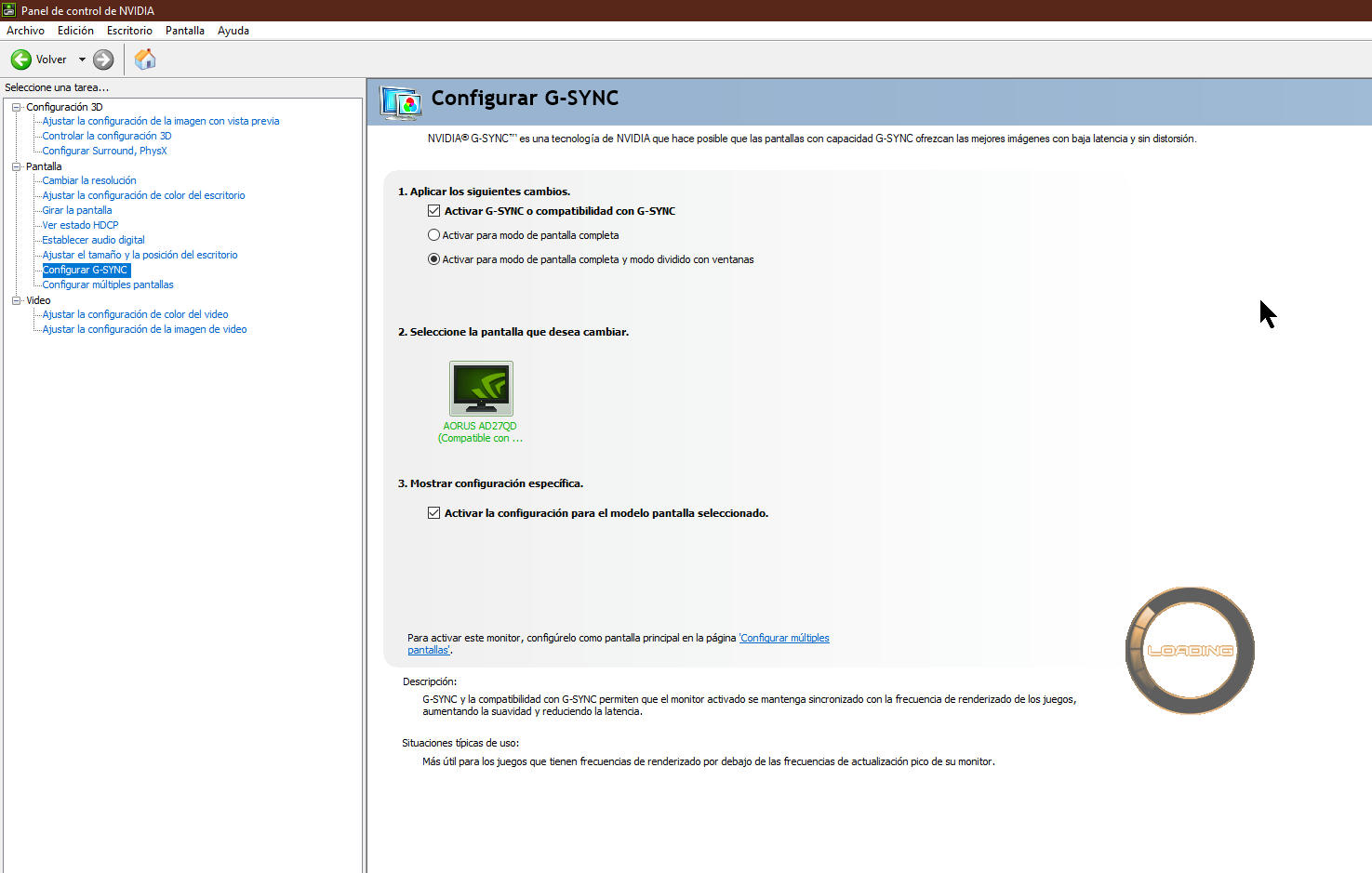The width and height of the screenshot is (1372, 873).
Task: Toggle Activar G-SYNC o compatibilidad checkbox
Action: tap(433, 211)
